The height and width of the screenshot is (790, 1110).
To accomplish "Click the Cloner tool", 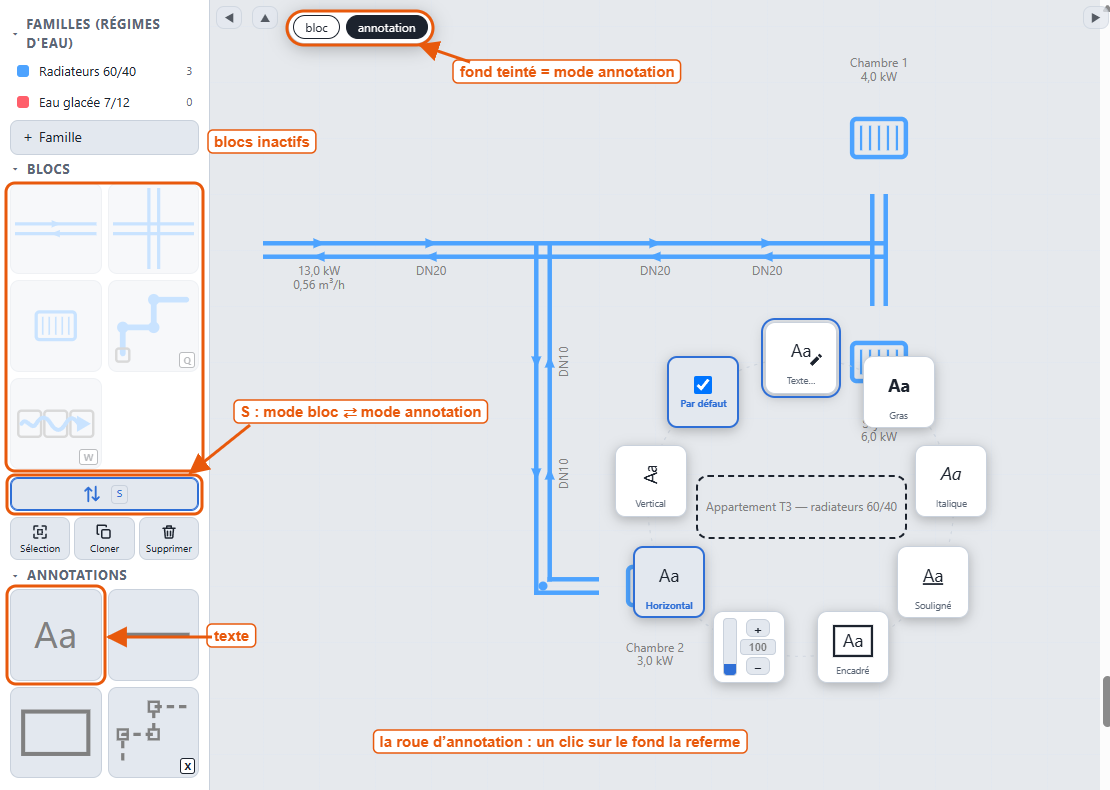I will point(105,539).
